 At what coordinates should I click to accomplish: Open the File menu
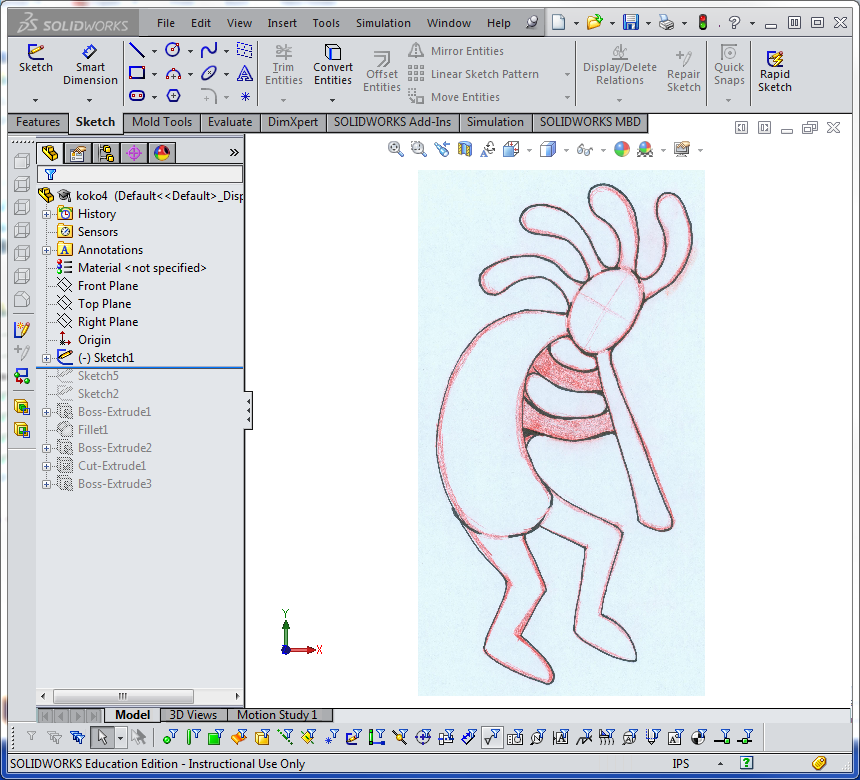166,23
